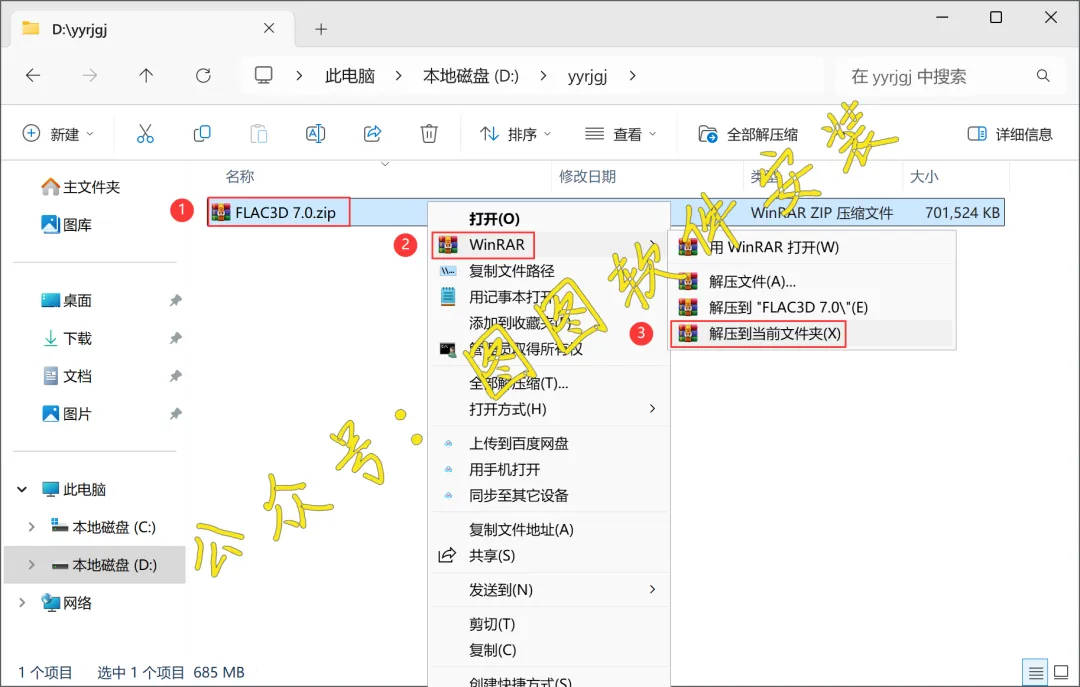Go back with the left arrow

coord(32,76)
